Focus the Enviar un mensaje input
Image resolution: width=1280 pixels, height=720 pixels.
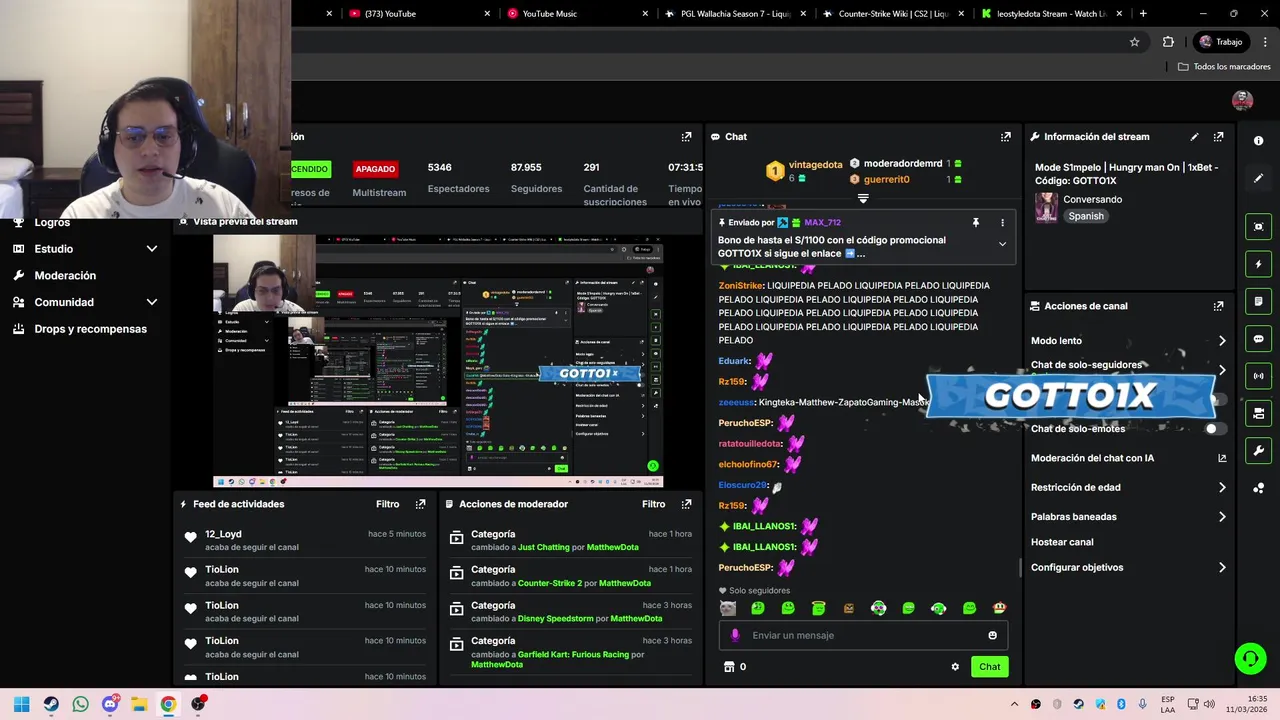click(863, 635)
